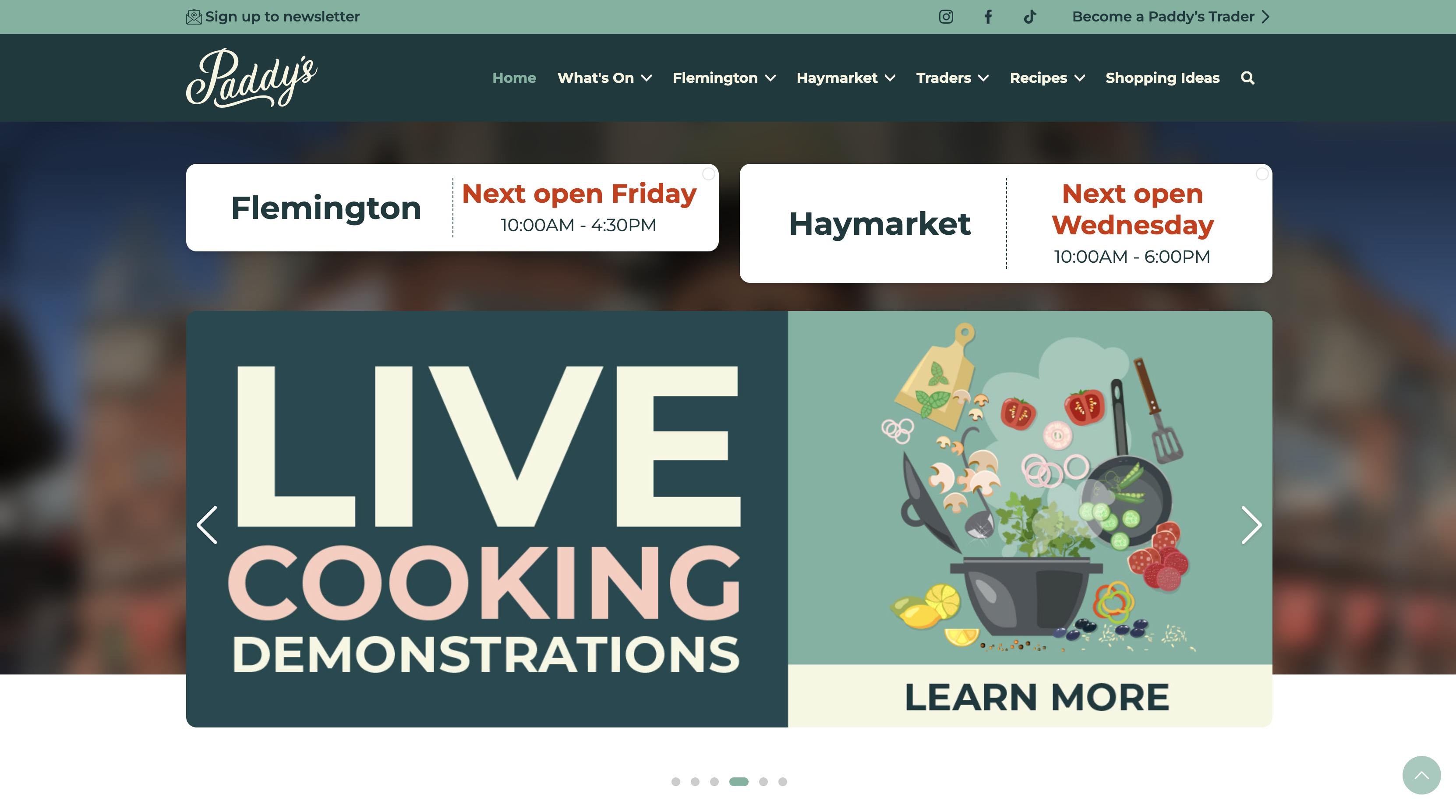This screenshot has height=812, width=1456.
Task: Click Become a Paddy's Trader link
Action: click(1170, 16)
